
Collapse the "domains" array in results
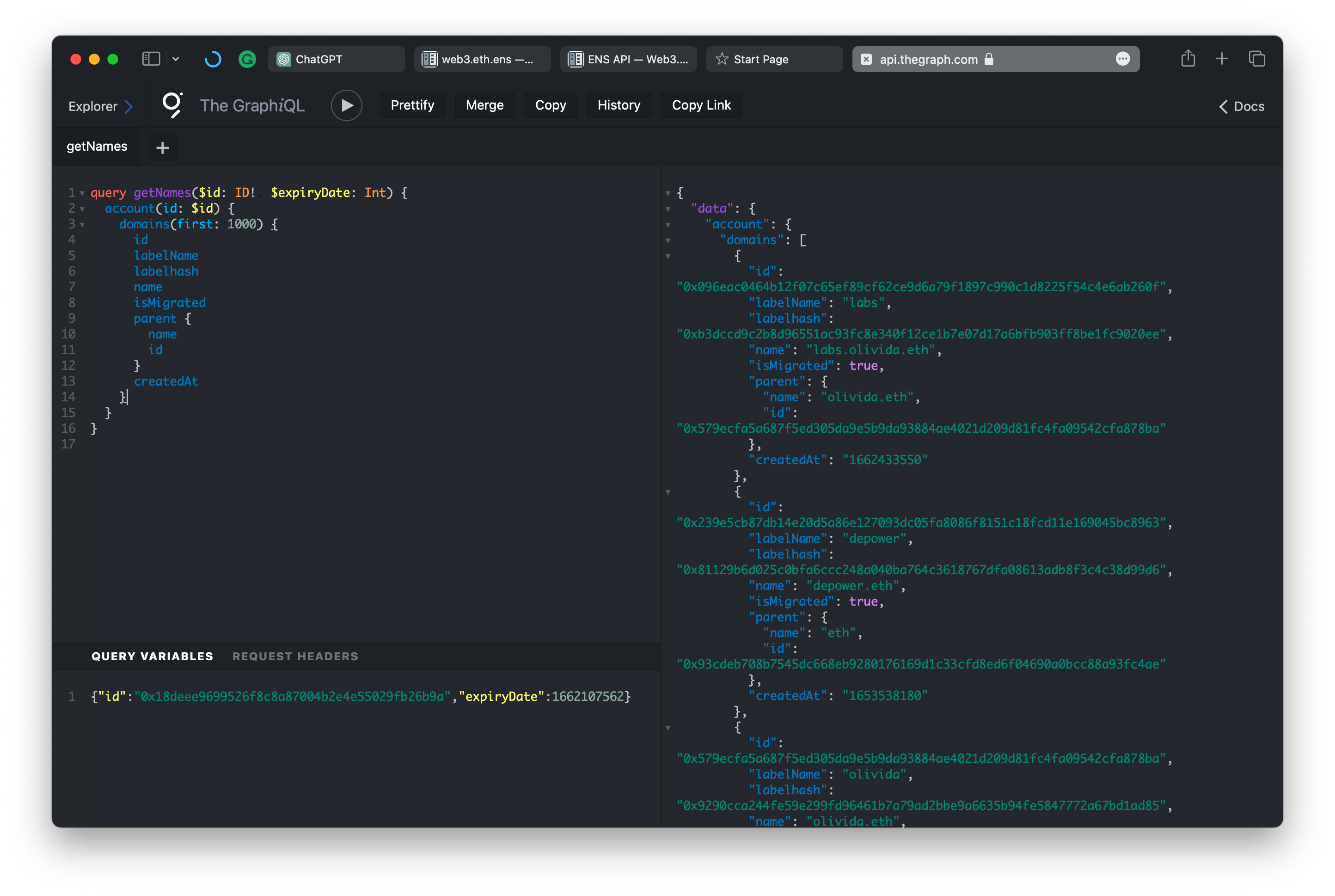(667, 240)
